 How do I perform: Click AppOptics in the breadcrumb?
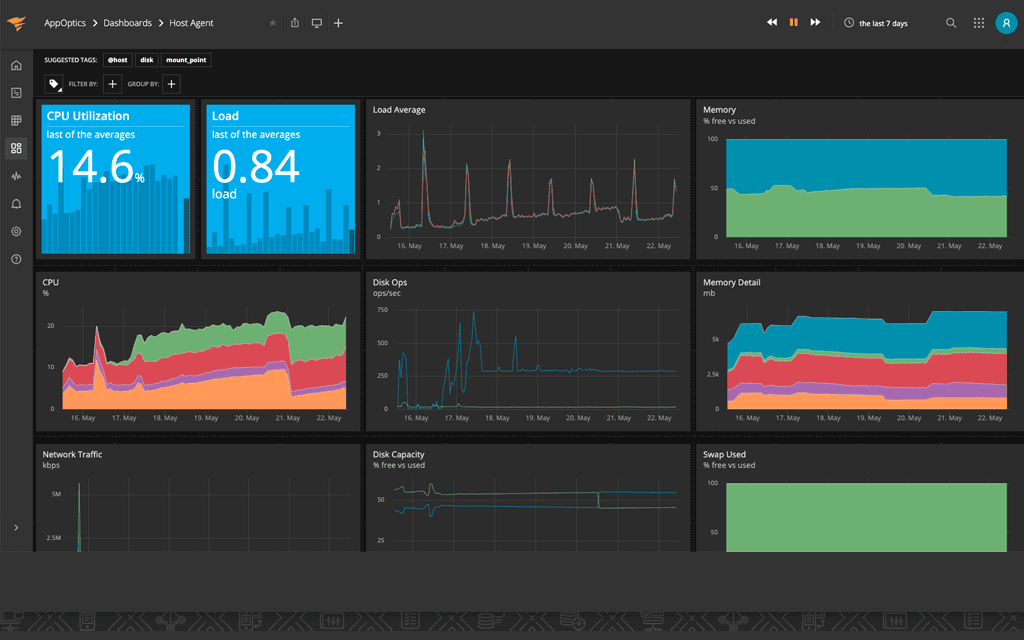click(64, 23)
